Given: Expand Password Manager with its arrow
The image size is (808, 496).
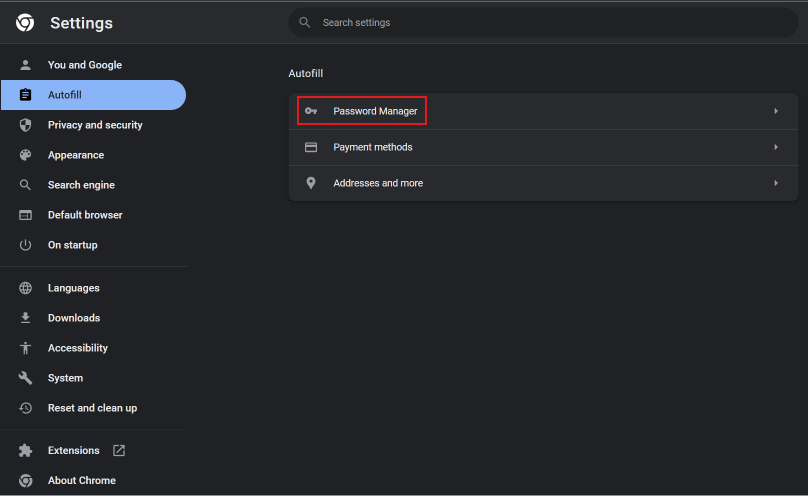Looking at the screenshot, I should click(x=776, y=111).
